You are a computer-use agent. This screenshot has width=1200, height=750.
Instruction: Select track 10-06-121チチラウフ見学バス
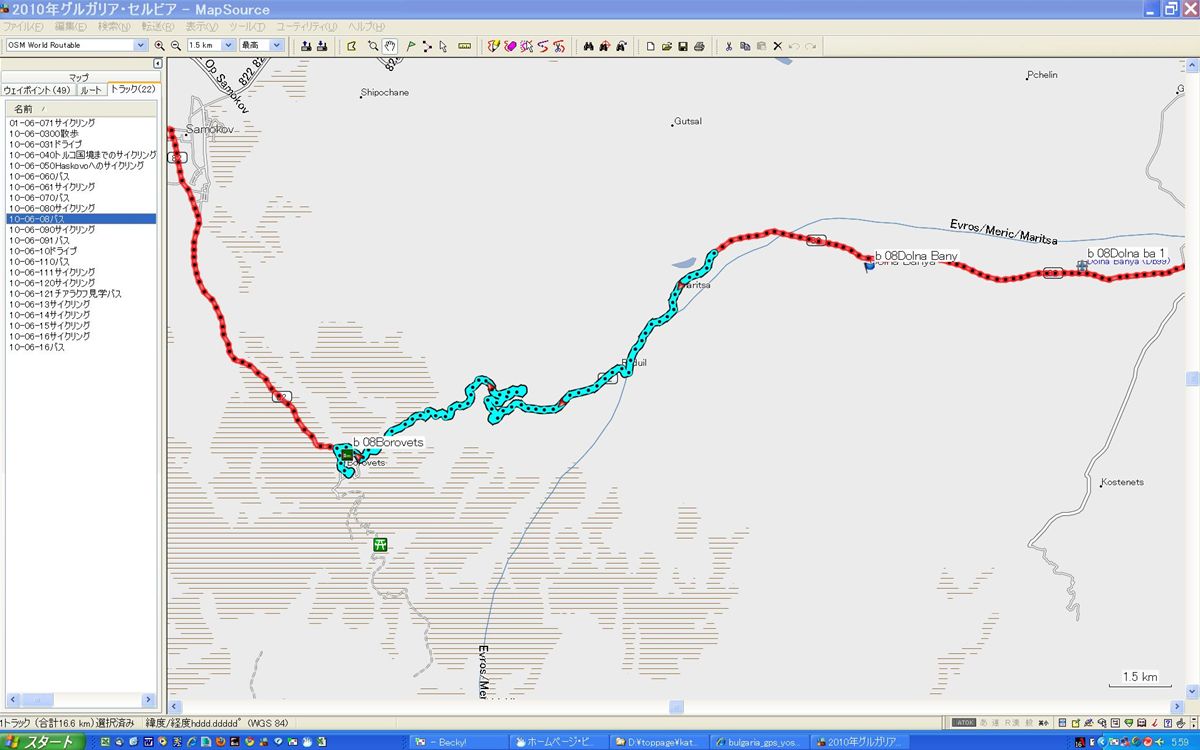(65, 294)
